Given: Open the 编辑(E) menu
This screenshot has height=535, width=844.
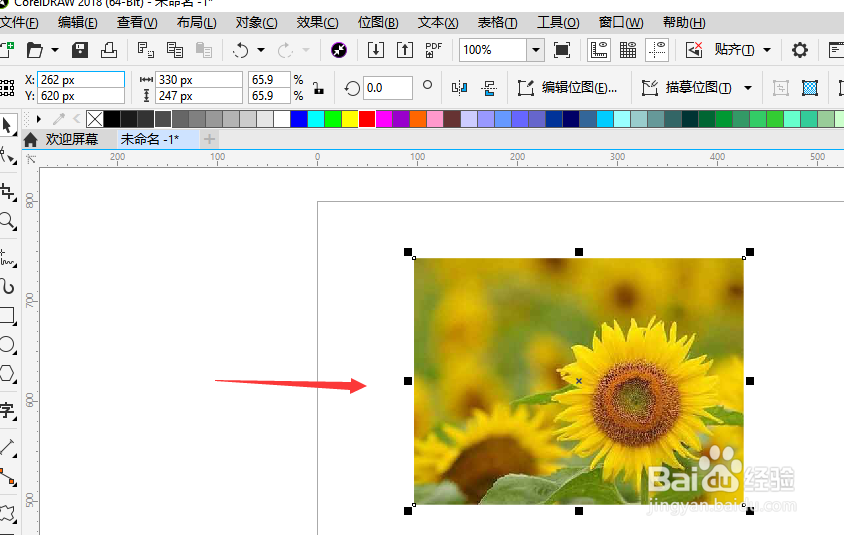Looking at the screenshot, I should (x=78, y=23).
